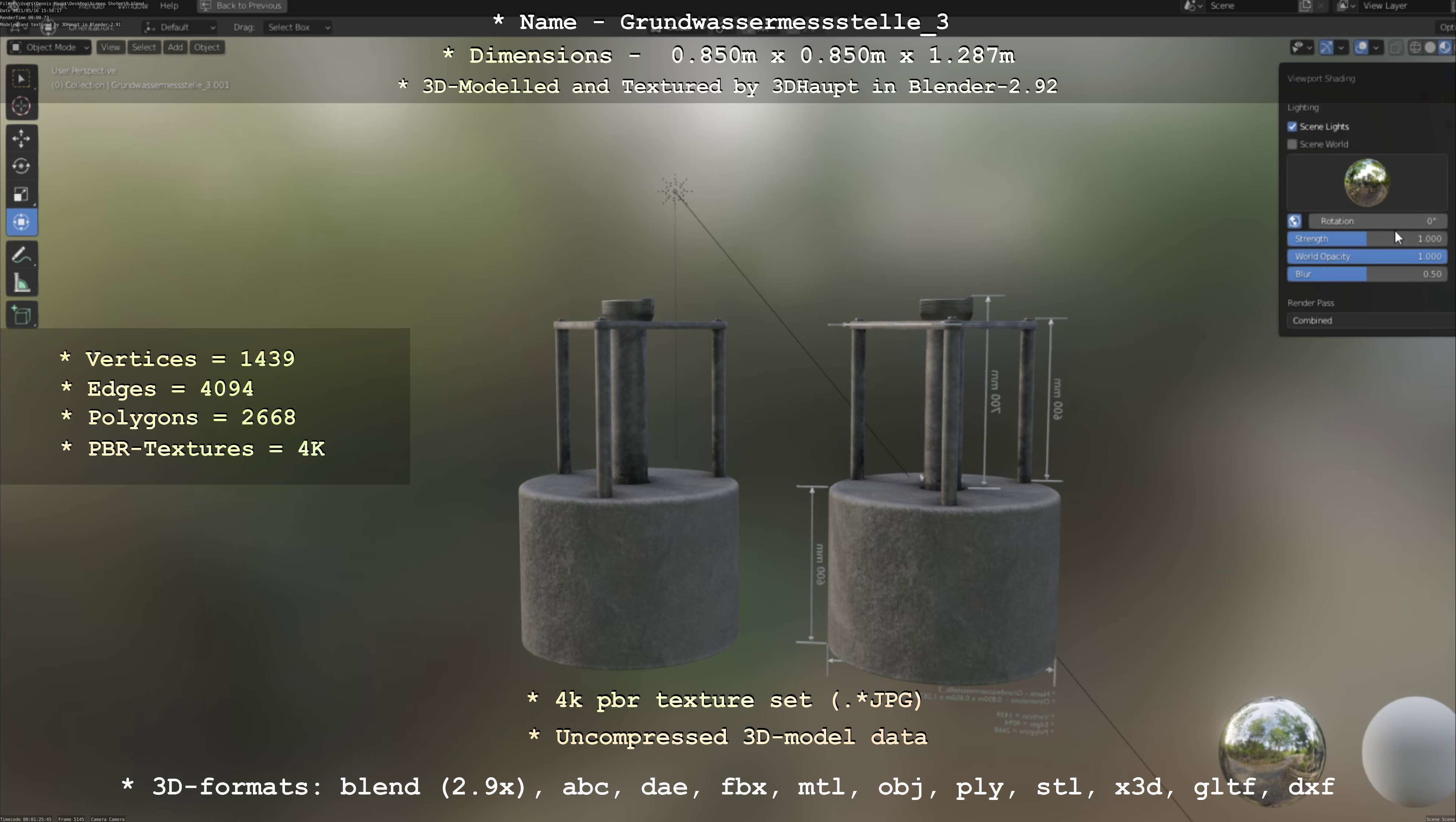Select the Rotate tool

click(21, 166)
